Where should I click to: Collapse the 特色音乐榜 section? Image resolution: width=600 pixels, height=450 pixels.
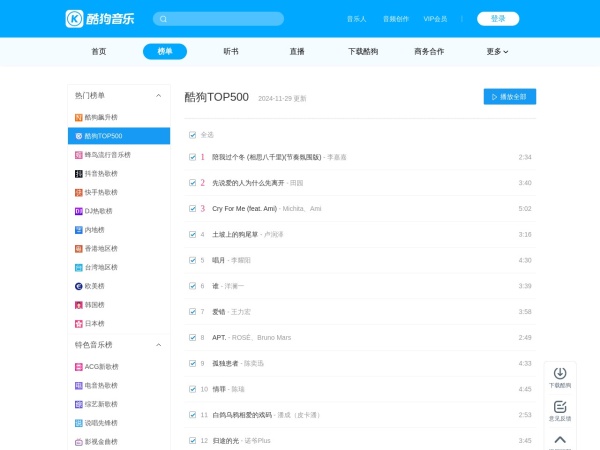158,344
